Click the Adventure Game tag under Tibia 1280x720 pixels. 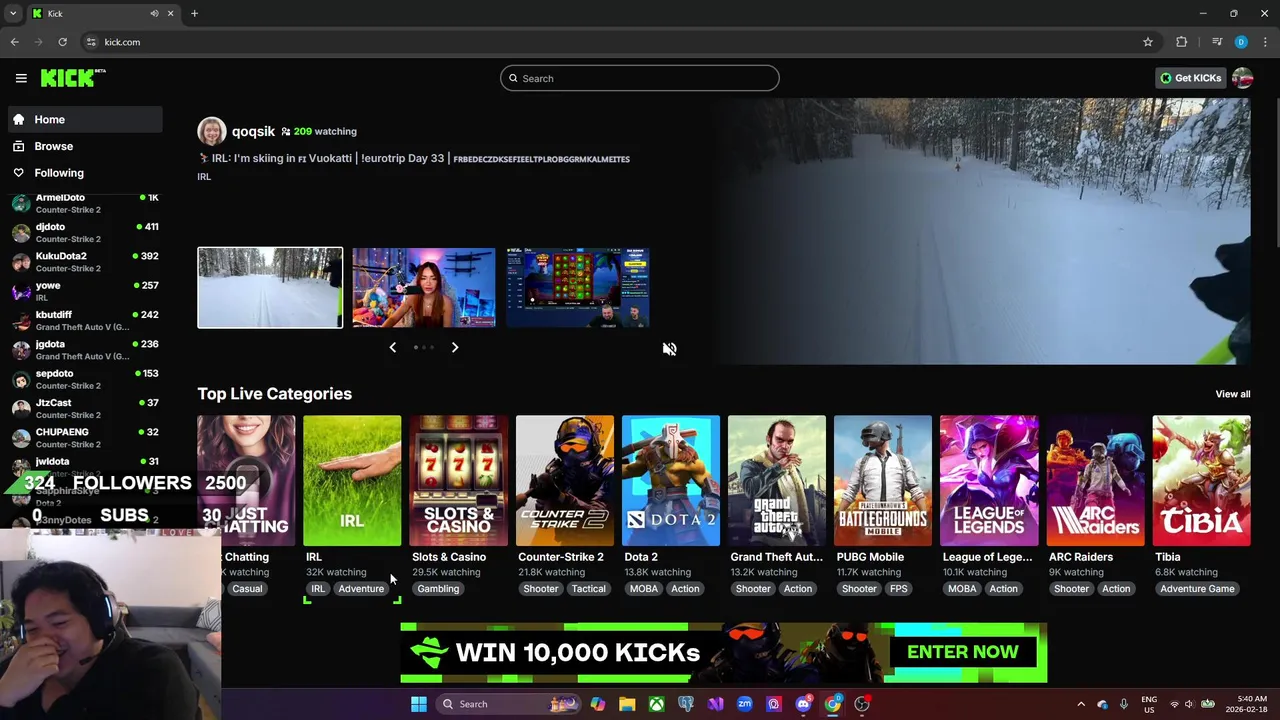click(x=1197, y=589)
